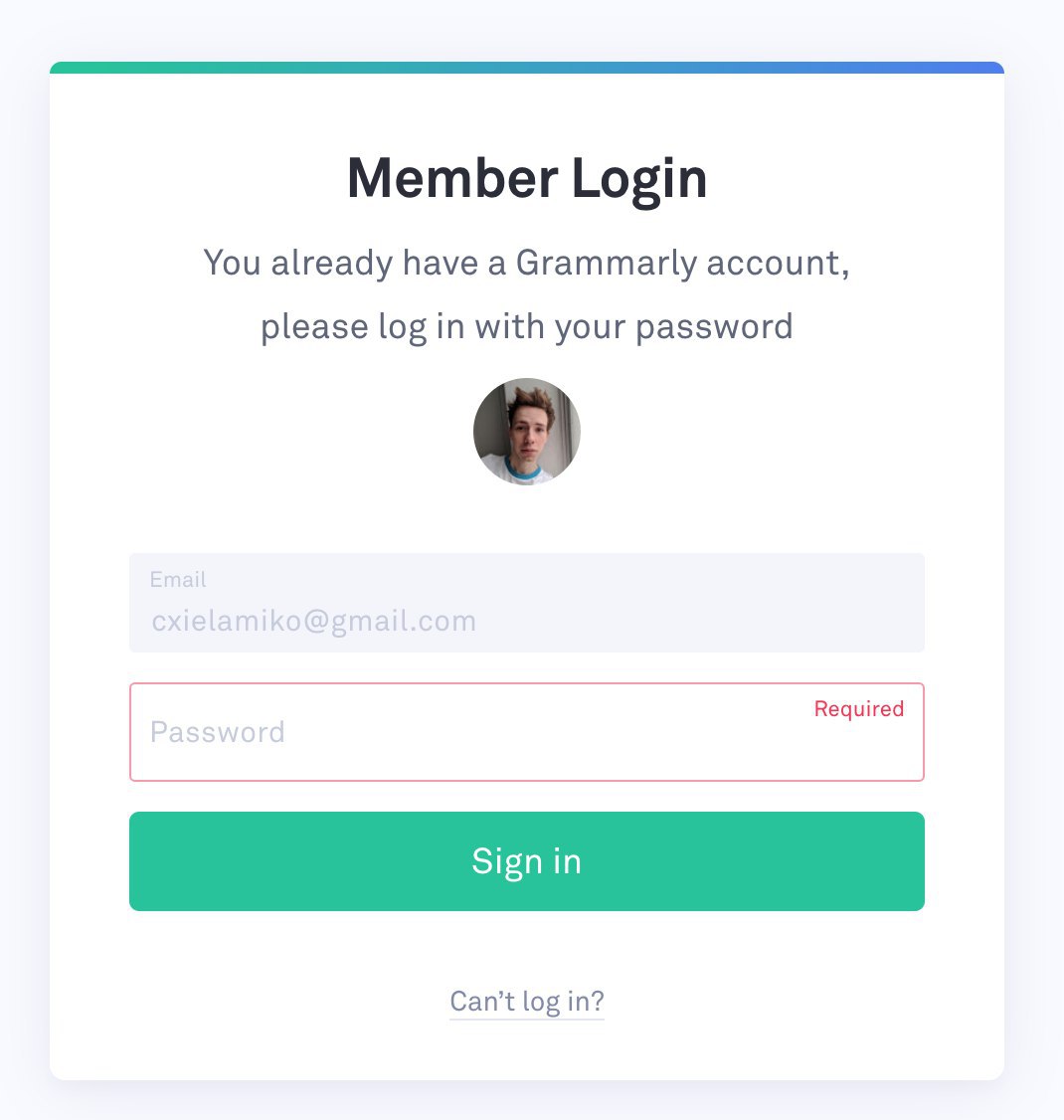Click the Password placeholder text
The image size is (1064, 1120).
coord(218,732)
